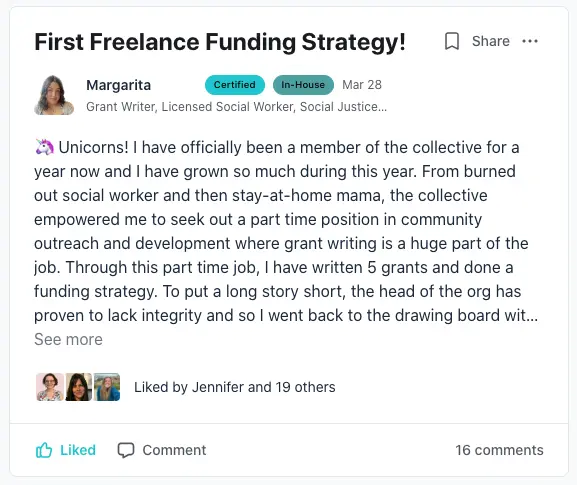Click the comment speech bubble icon
Screen dimensions: 577x485
[x=126, y=450]
